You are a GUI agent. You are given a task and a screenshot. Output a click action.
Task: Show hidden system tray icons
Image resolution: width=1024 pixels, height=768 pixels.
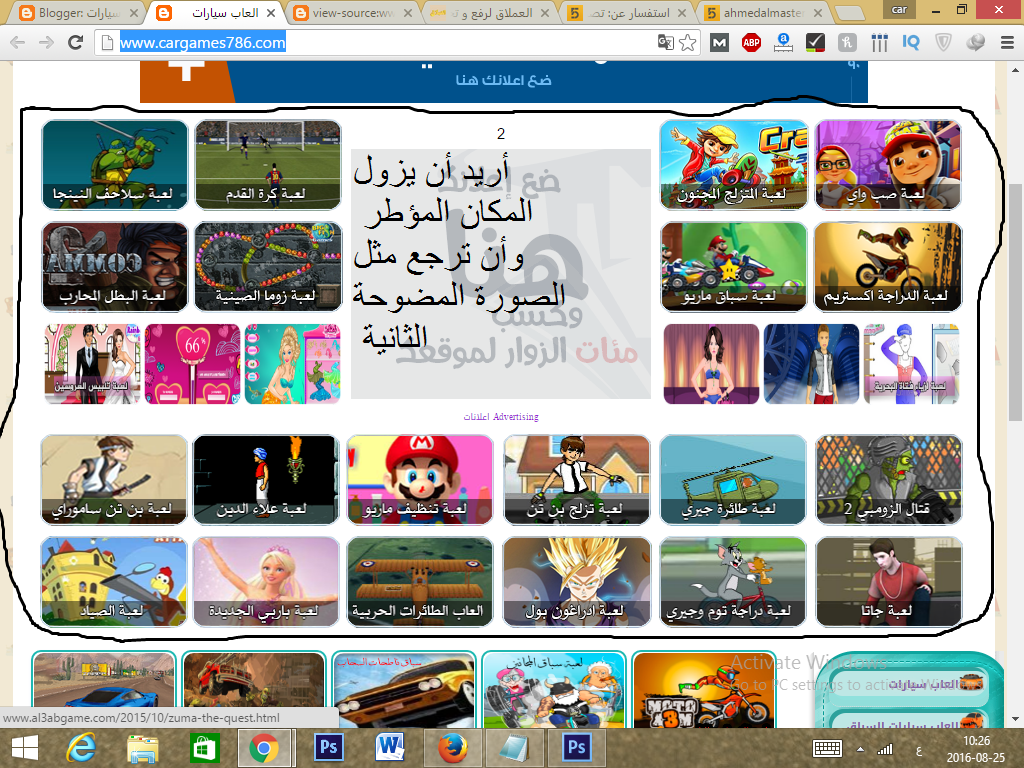click(860, 749)
